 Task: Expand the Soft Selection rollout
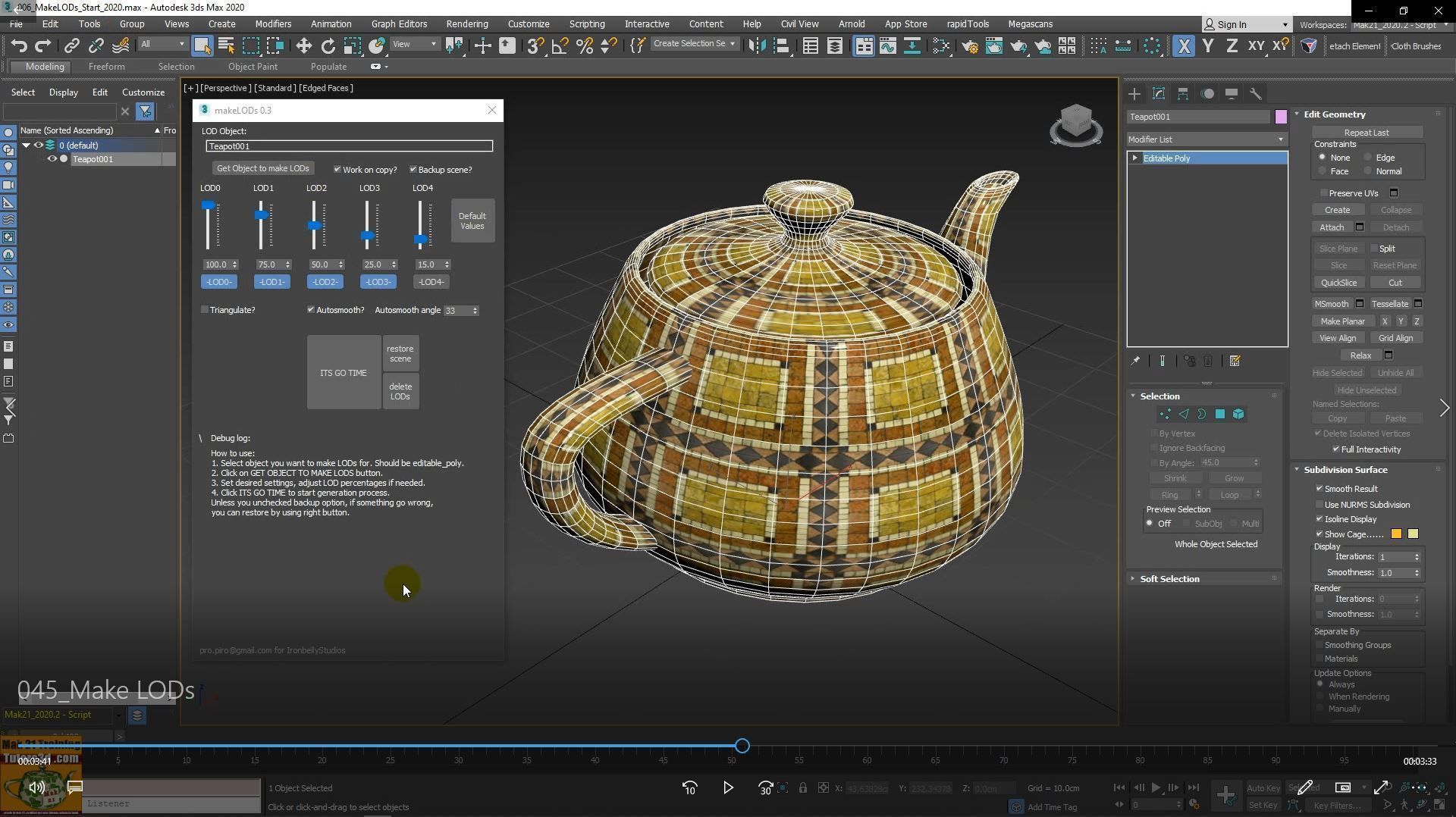[1169, 579]
